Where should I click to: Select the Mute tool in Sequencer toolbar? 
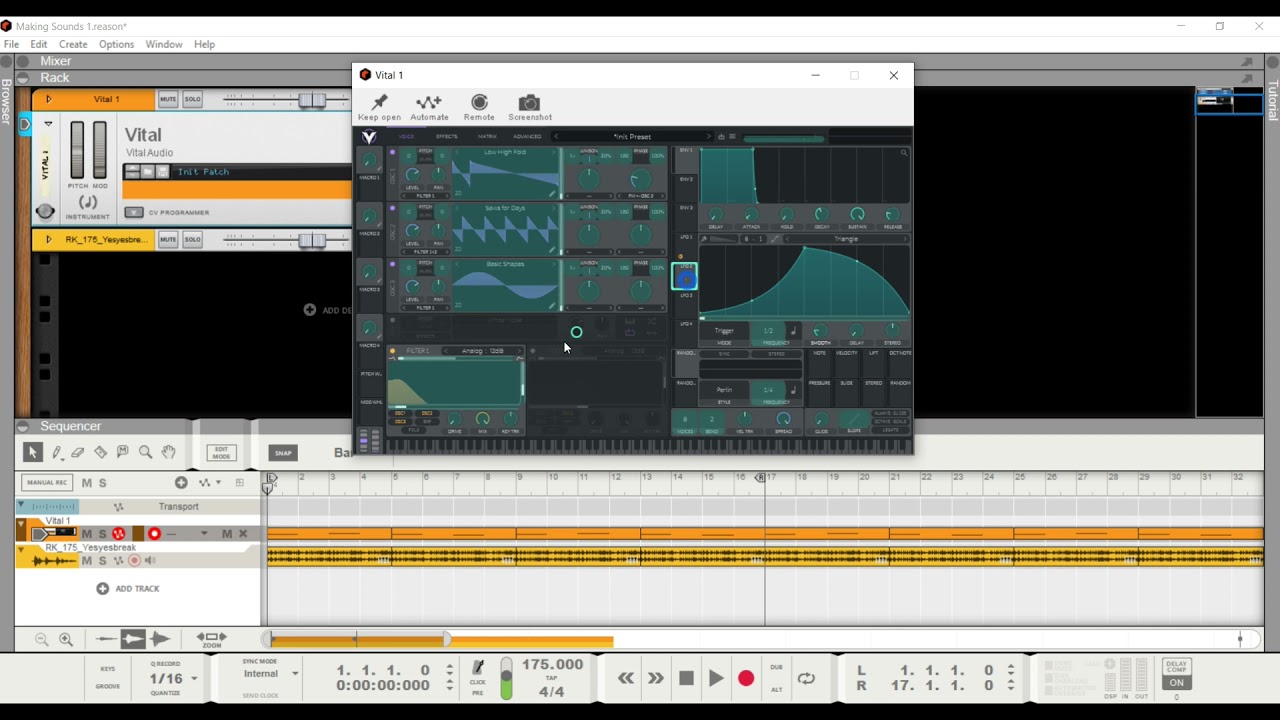click(122, 452)
